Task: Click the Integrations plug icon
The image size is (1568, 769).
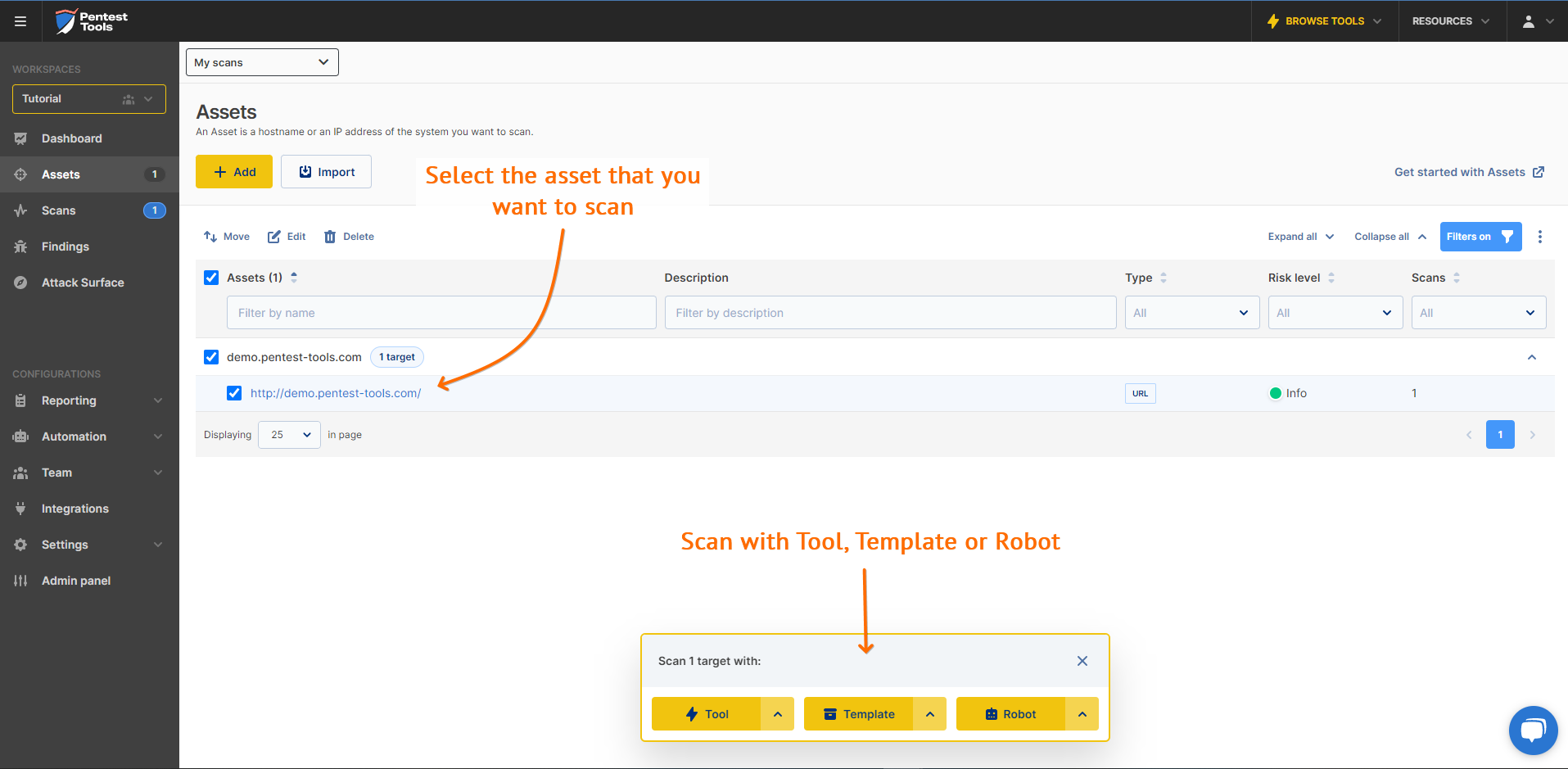Action: point(21,509)
